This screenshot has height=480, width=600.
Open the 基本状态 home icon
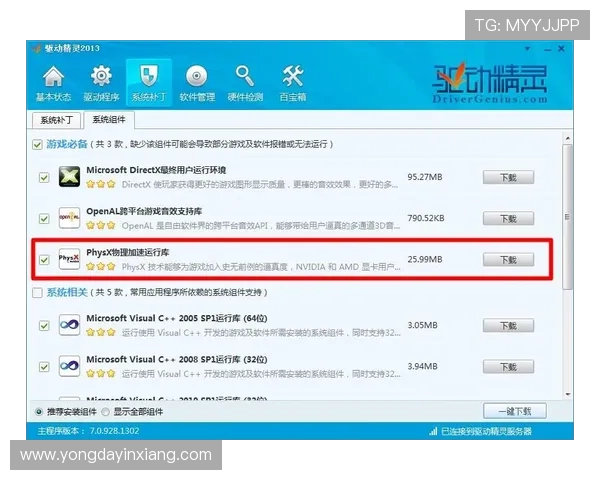pyautogui.click(x=53, y=83)
